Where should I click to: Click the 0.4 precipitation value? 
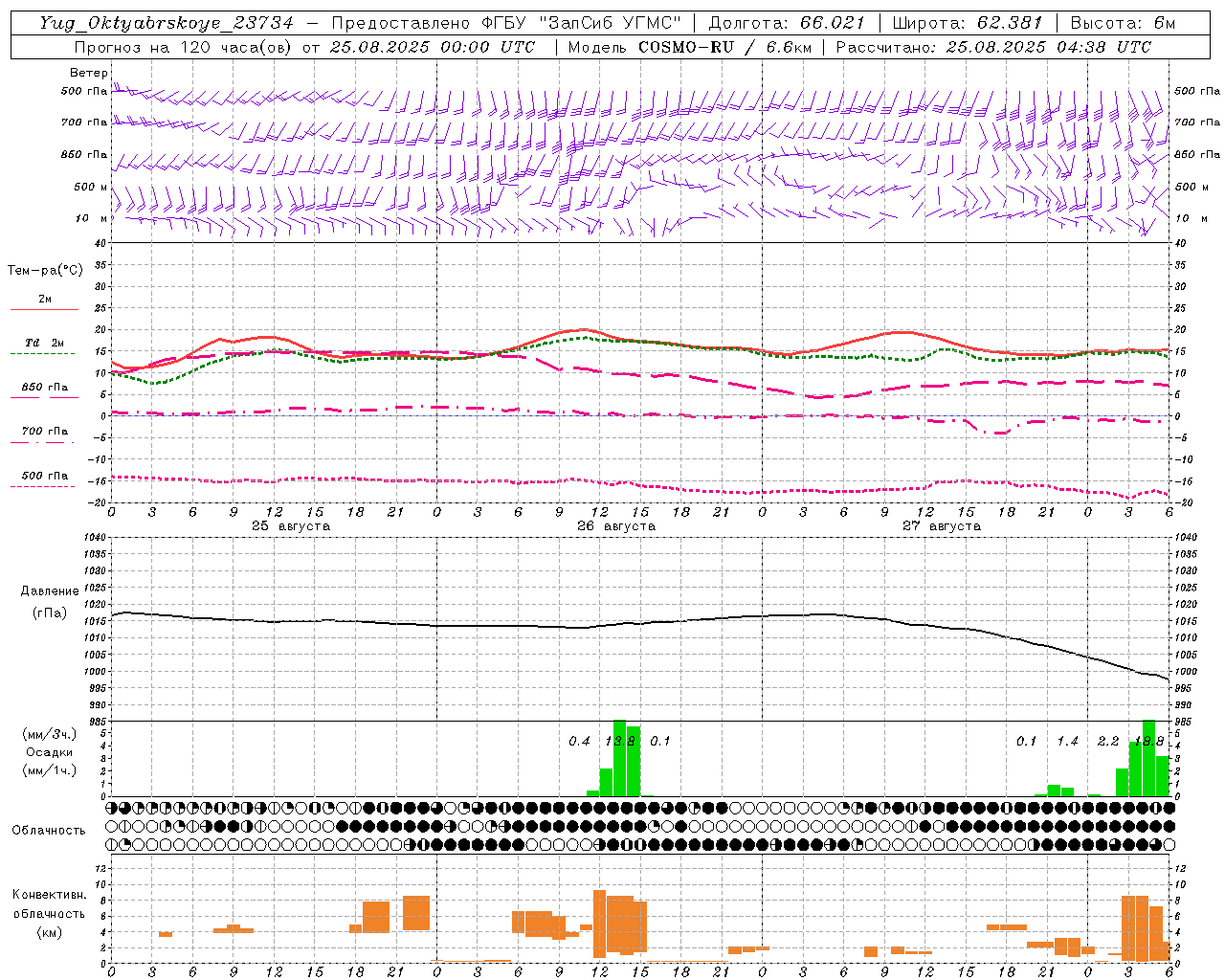pyautogui.click(x=579, y=742)
